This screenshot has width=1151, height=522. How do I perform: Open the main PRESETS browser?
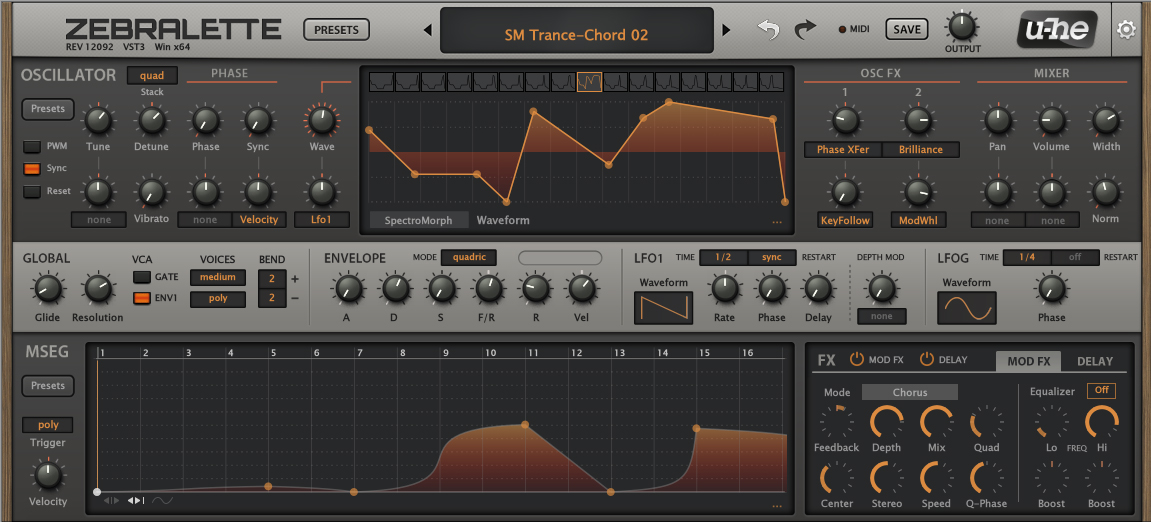point(336,30)
